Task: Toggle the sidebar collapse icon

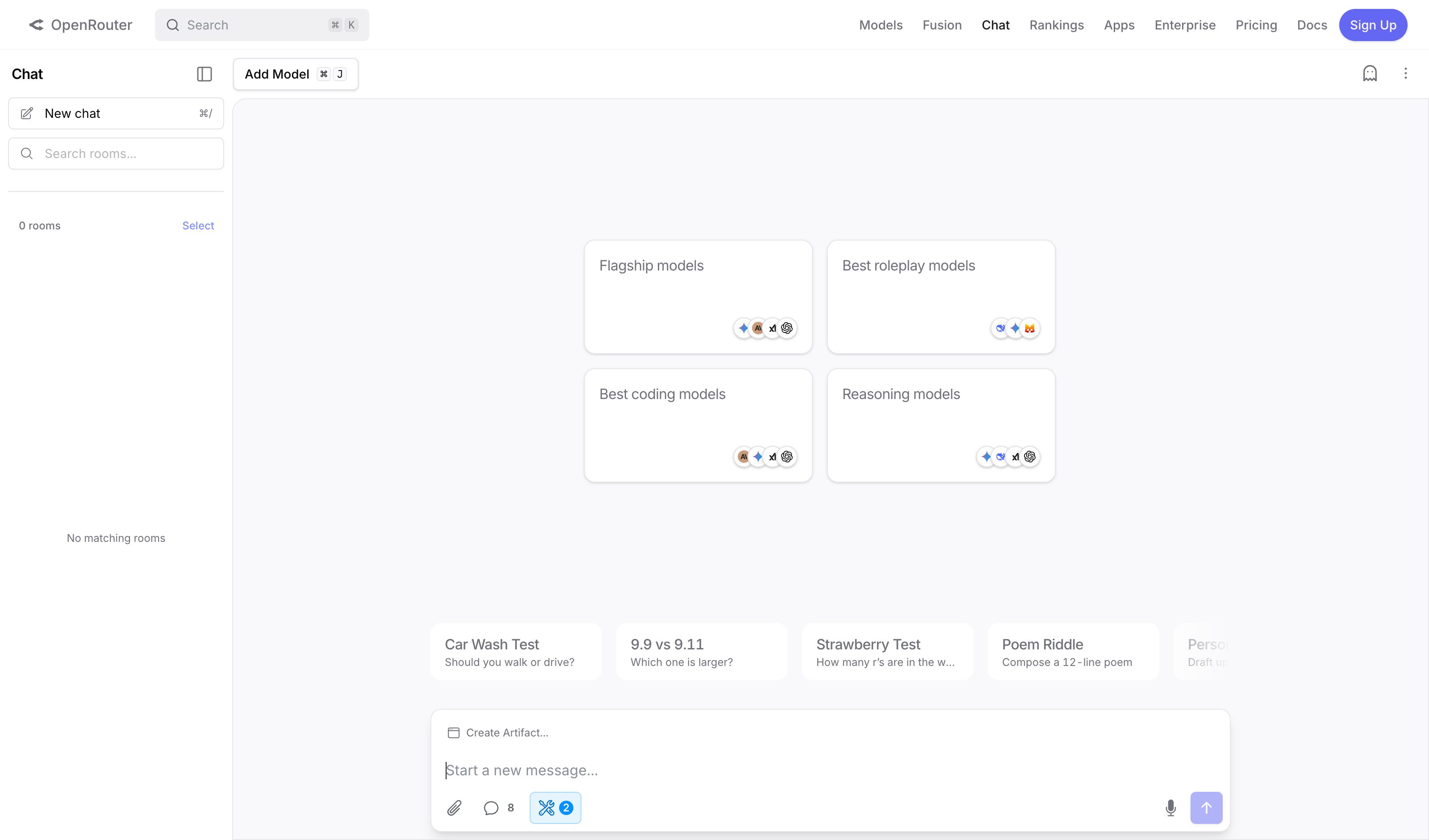Action: click(x=204, y=74)
